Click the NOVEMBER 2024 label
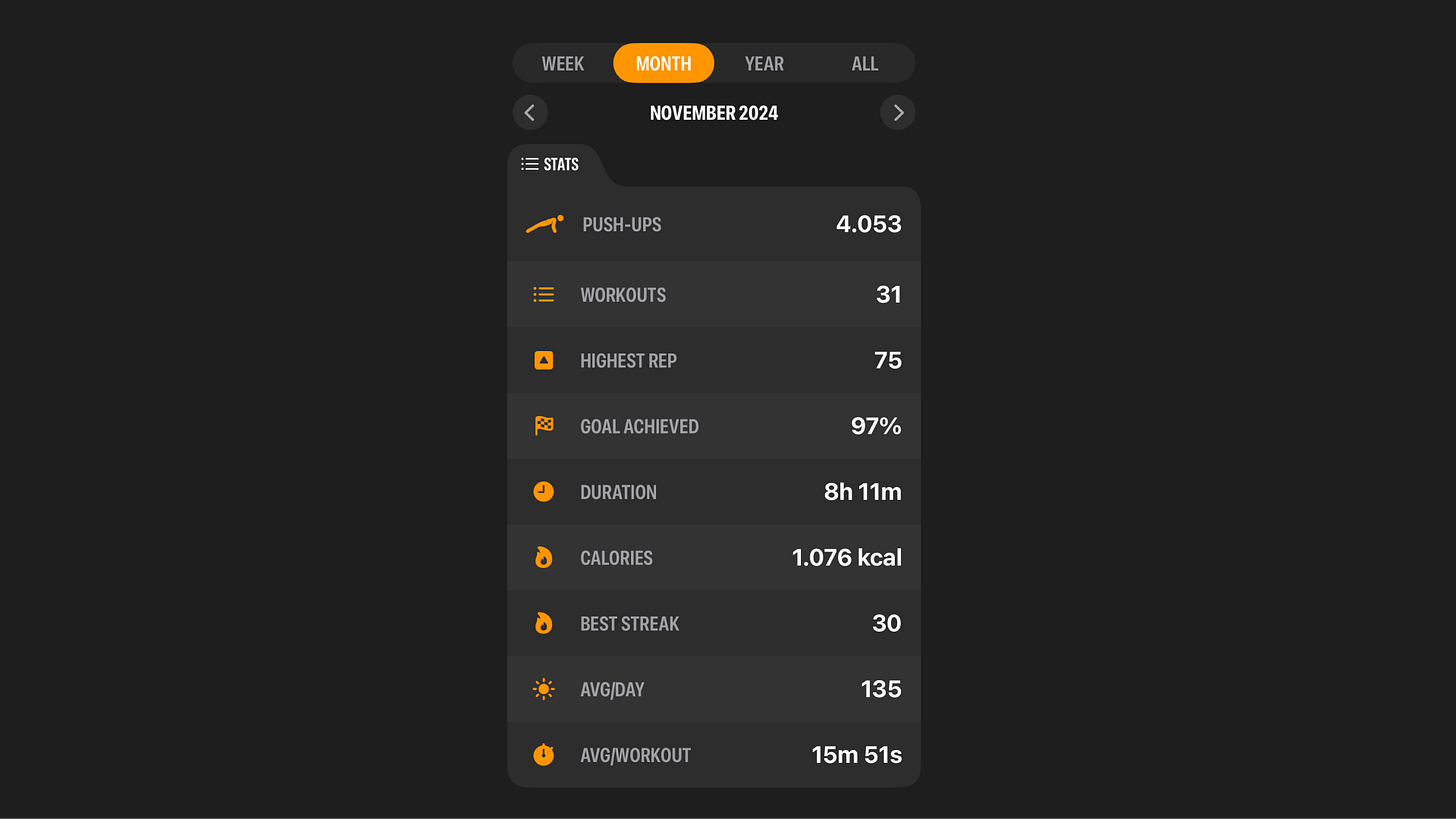Viewport: 1456px width, 819px height. (x=713, y=112)
